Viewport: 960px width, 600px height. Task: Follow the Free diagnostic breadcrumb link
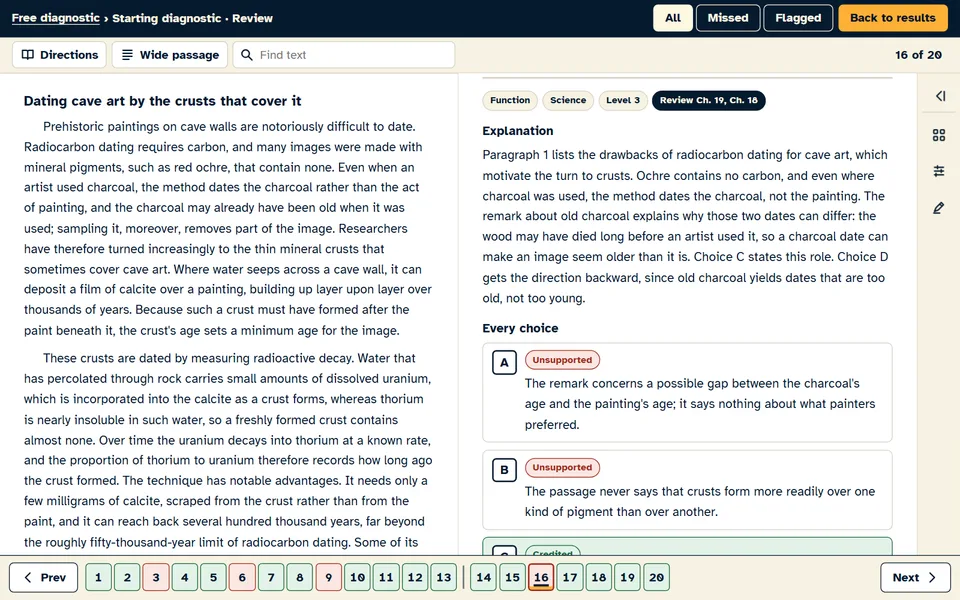coord(55,18)
